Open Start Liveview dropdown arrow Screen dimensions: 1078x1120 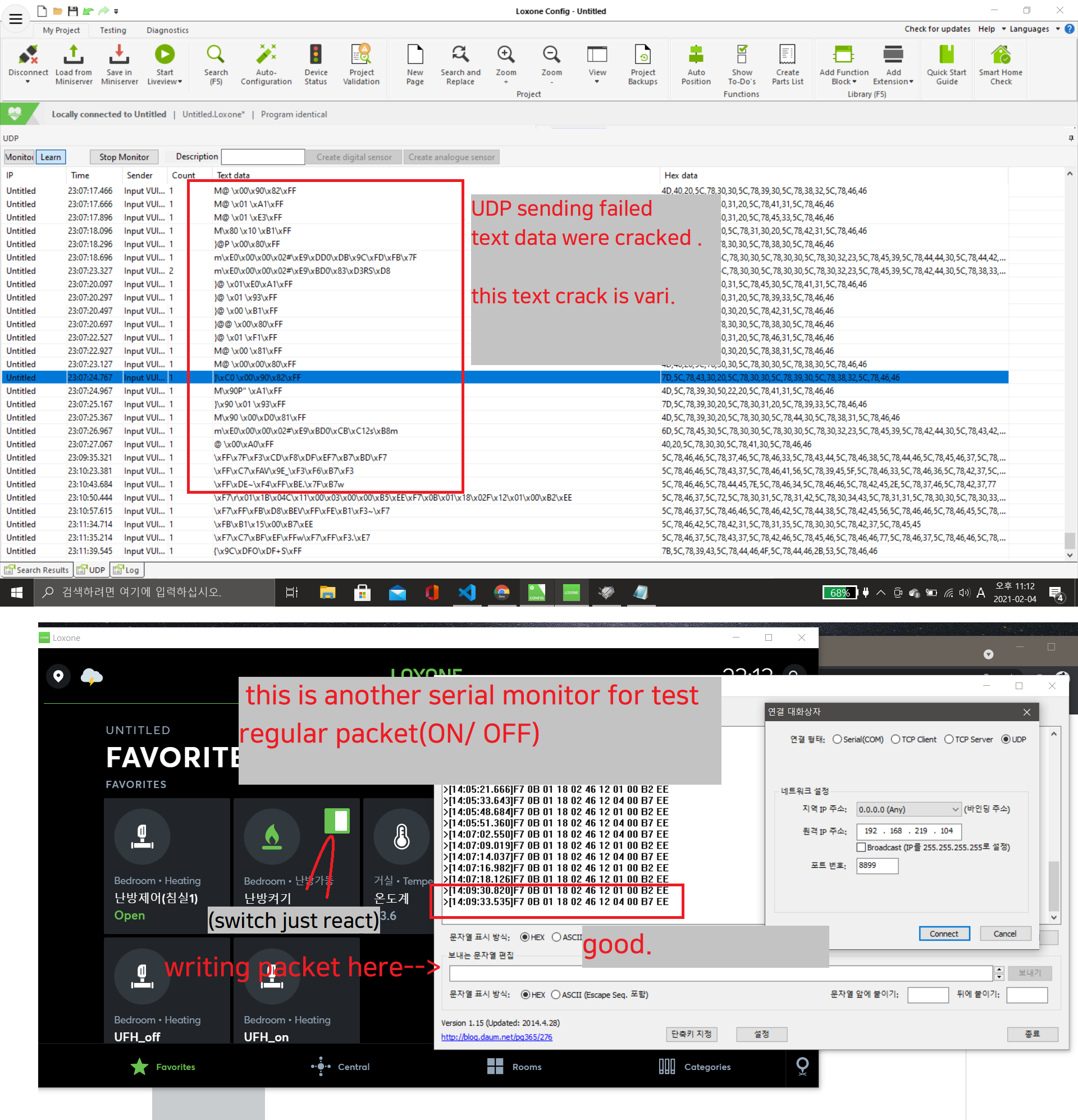coord(180,81)
